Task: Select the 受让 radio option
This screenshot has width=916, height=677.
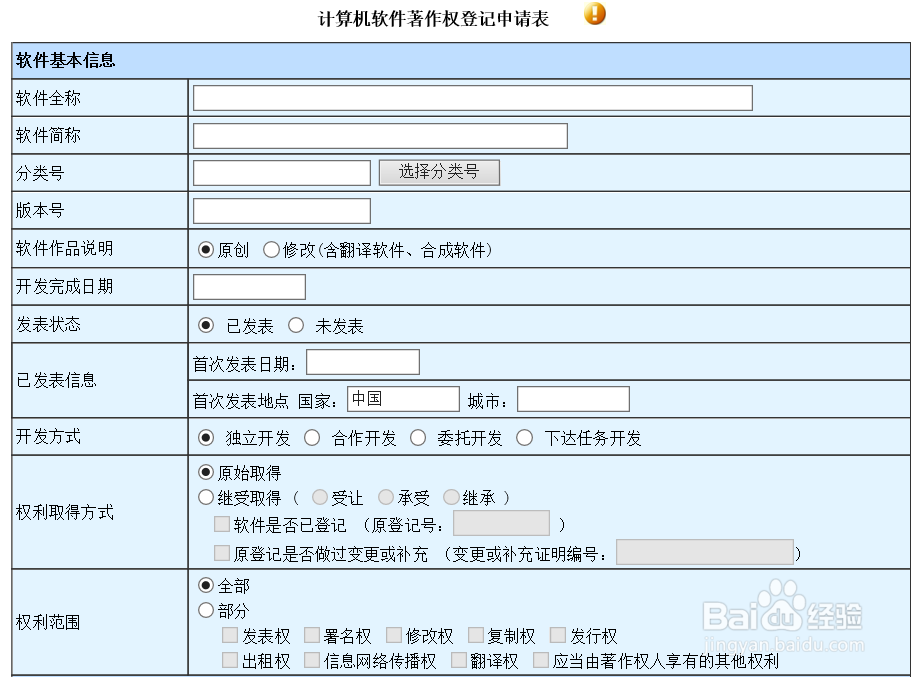Action: (x=320, y=497)
